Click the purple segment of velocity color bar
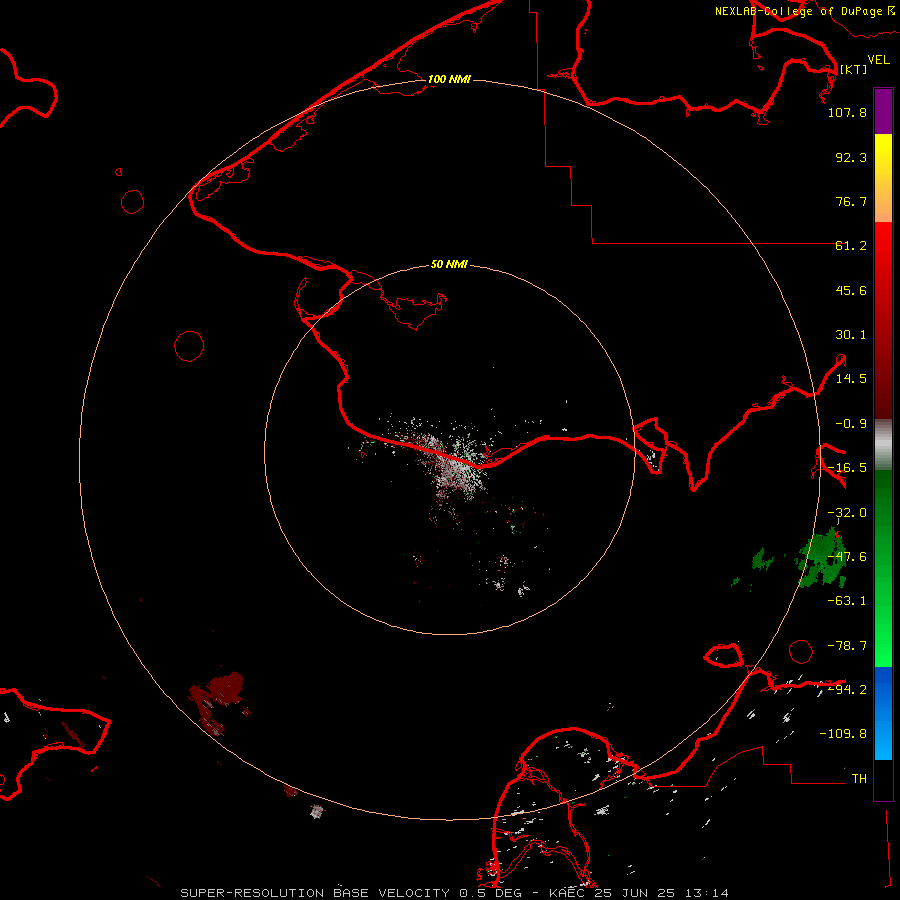Viewport: 900px width, 900px height. tap(883, 111)
